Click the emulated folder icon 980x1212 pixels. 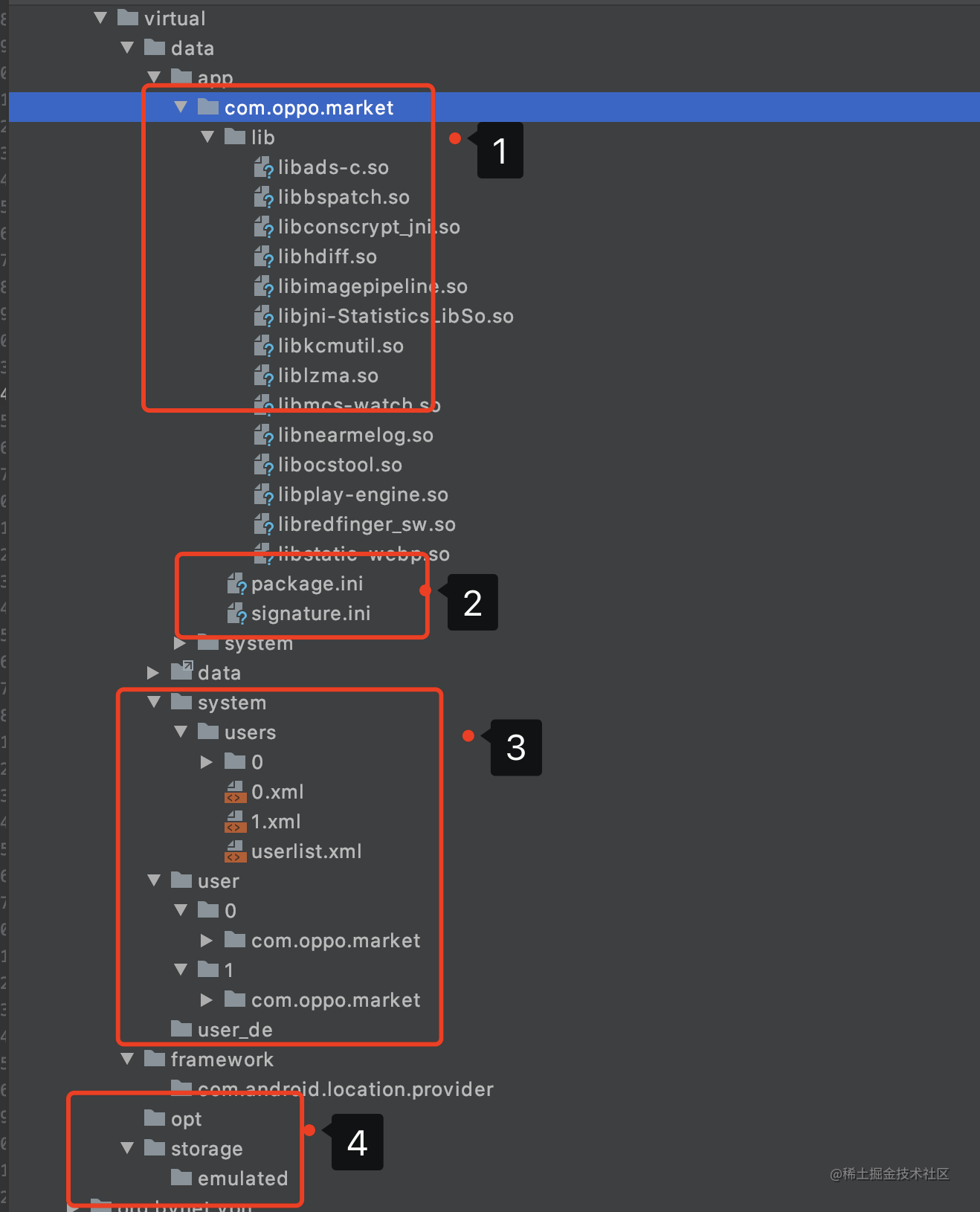click(x=181, y=1178)
